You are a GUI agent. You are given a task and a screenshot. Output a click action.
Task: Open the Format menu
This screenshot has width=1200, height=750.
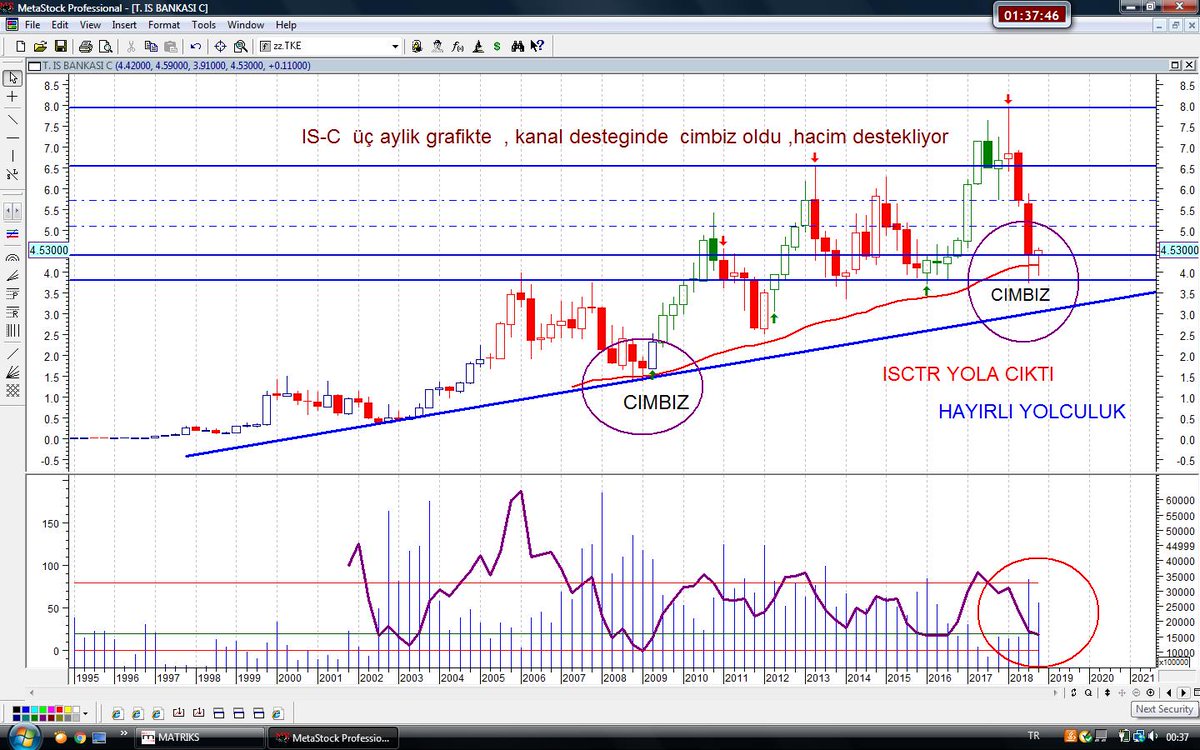(164, 24)
